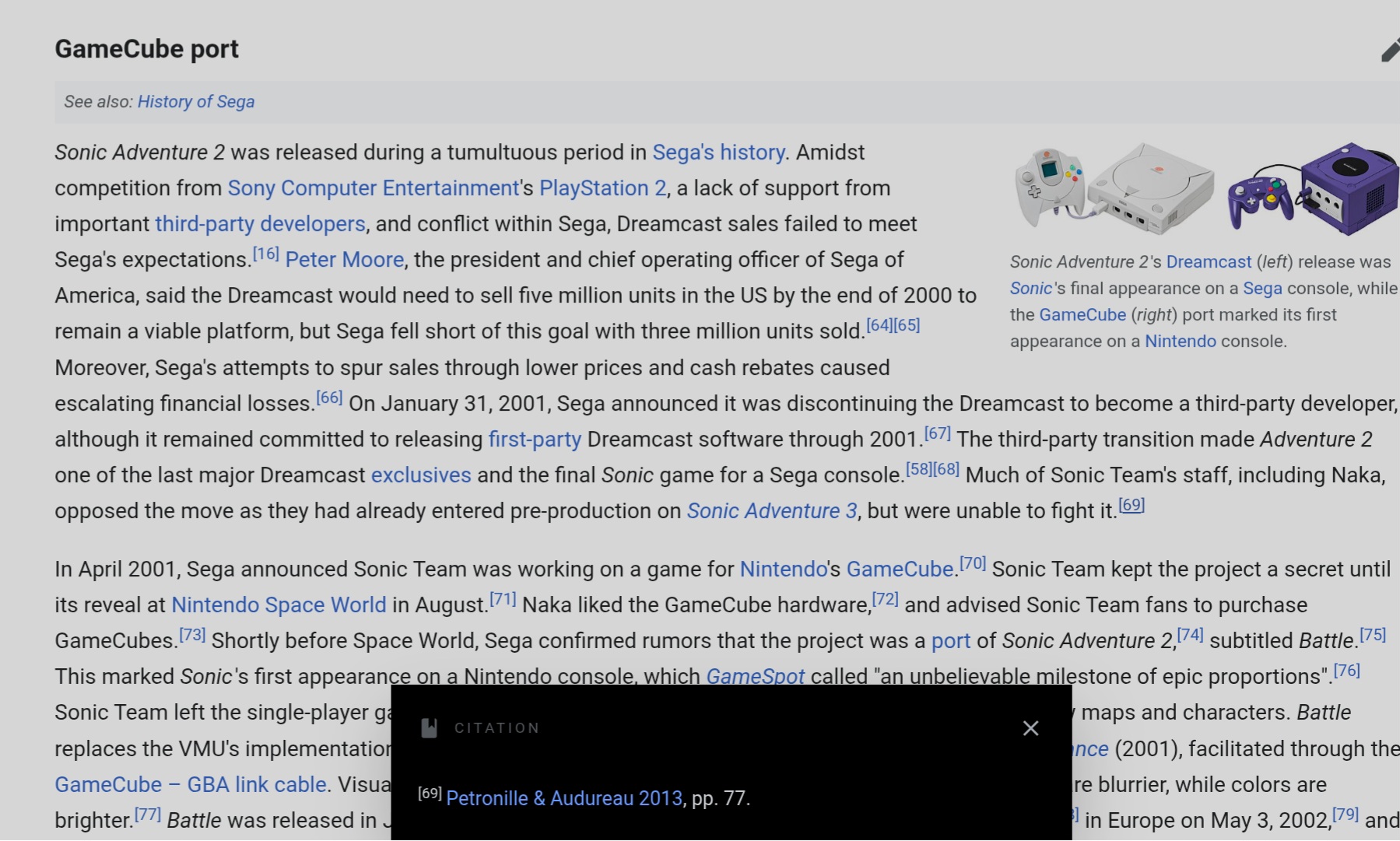
Task: Open Petronille & Audureau 2013 citation link
Action: [564, 799]
